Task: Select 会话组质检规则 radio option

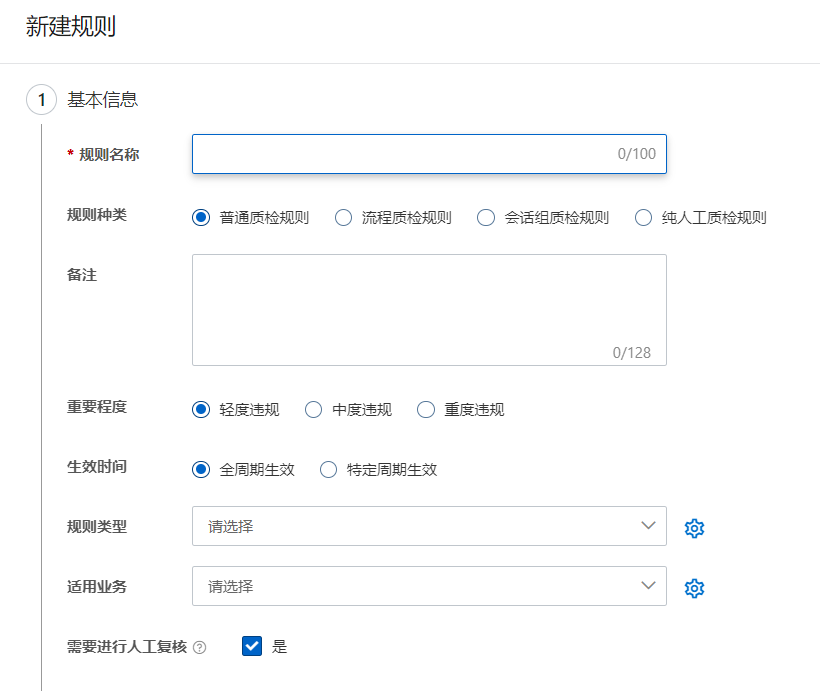Action: point(486,218)
